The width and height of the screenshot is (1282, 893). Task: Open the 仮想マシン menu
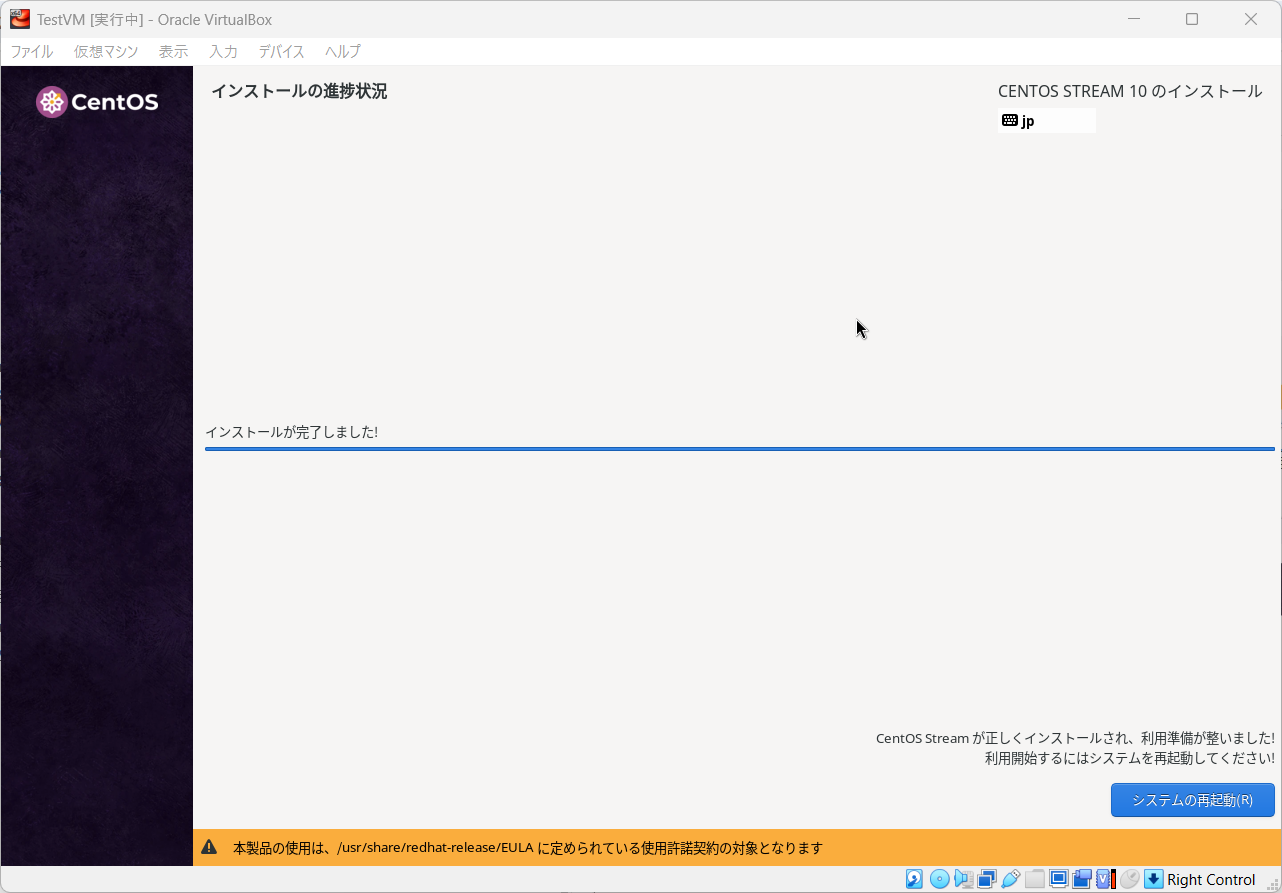pos(106,51)
